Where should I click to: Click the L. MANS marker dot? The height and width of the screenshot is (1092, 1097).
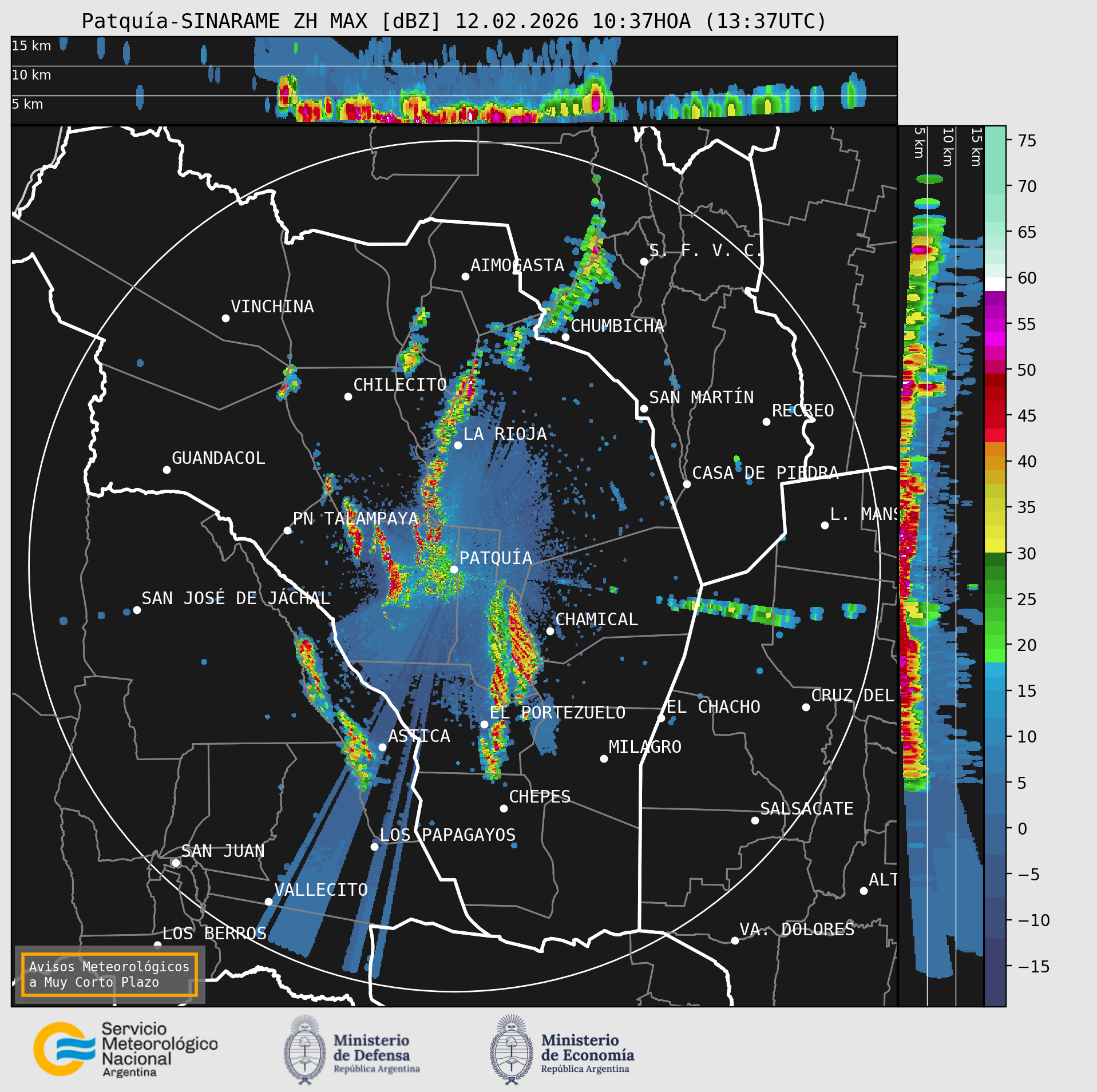[x=825, y=525]
